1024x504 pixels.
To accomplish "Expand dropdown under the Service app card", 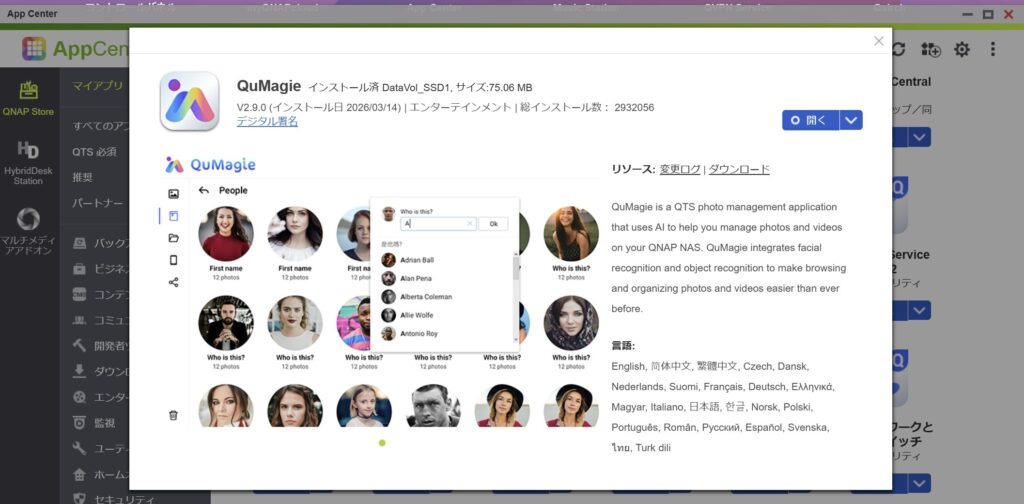I will tap(920, 311).
